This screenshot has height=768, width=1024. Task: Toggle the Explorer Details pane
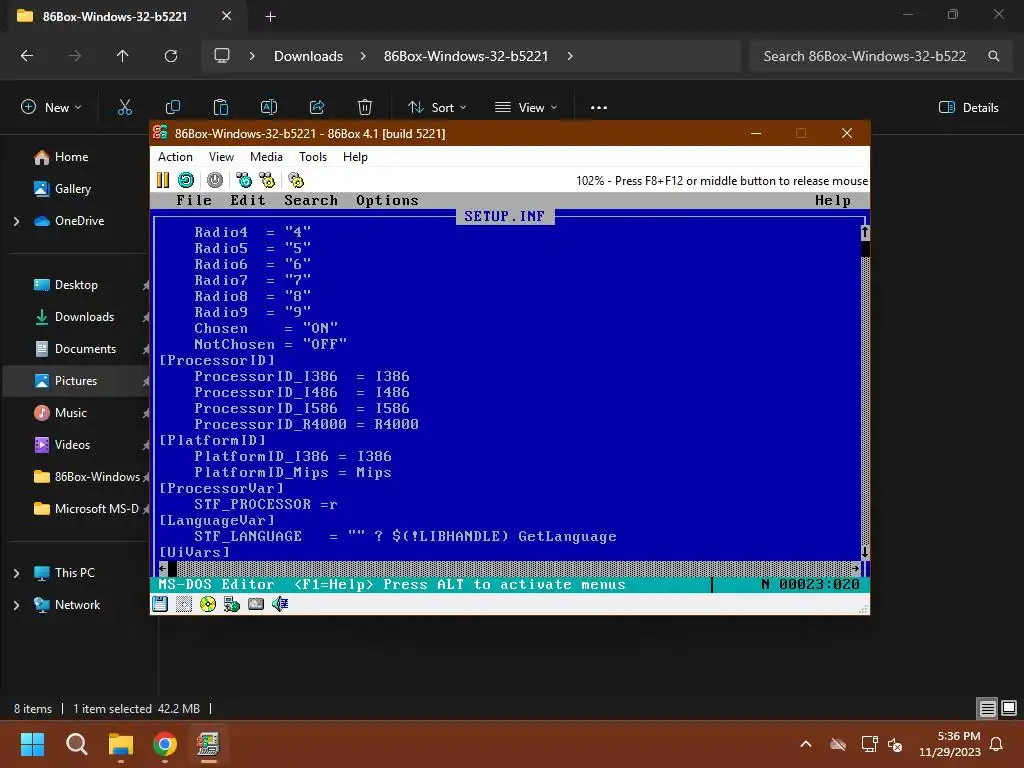click(x=969, y=108)
